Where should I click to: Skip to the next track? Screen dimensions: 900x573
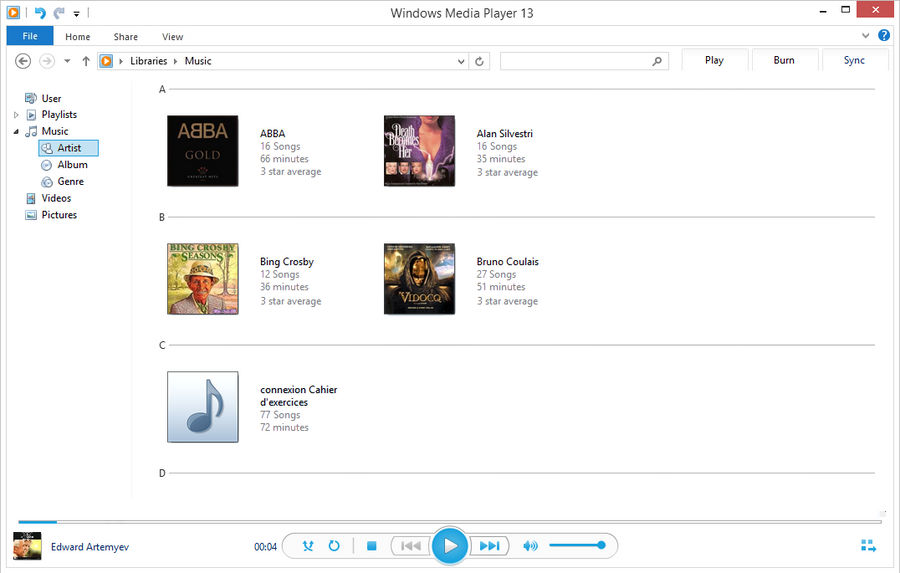489,545
